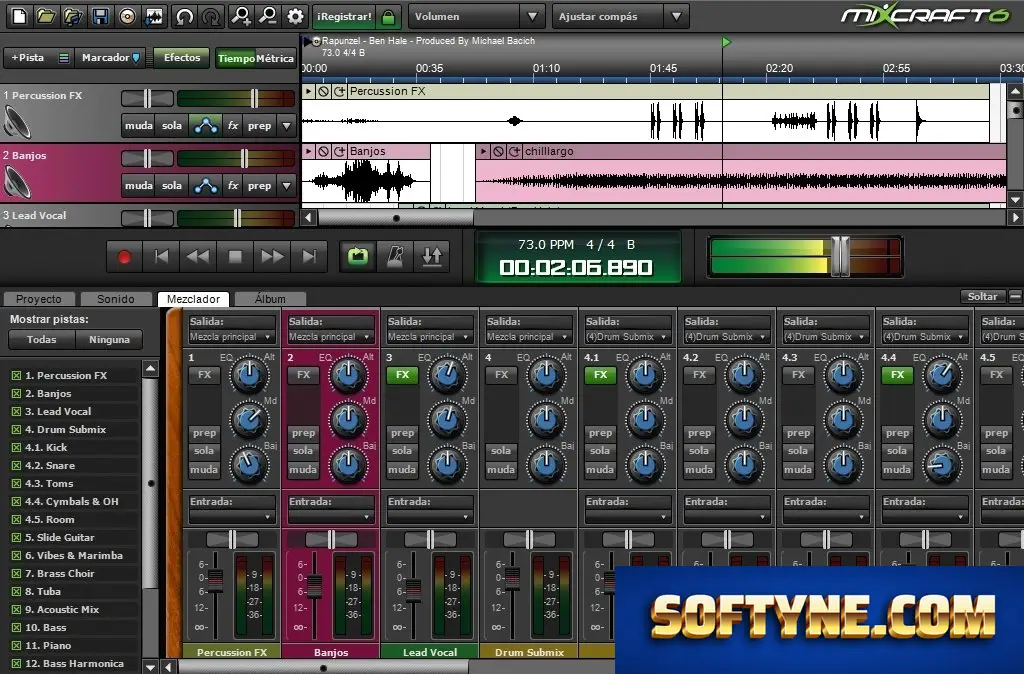Click the save project floppy icon
Screen dimensions: 1024x674
click(100, 16)
